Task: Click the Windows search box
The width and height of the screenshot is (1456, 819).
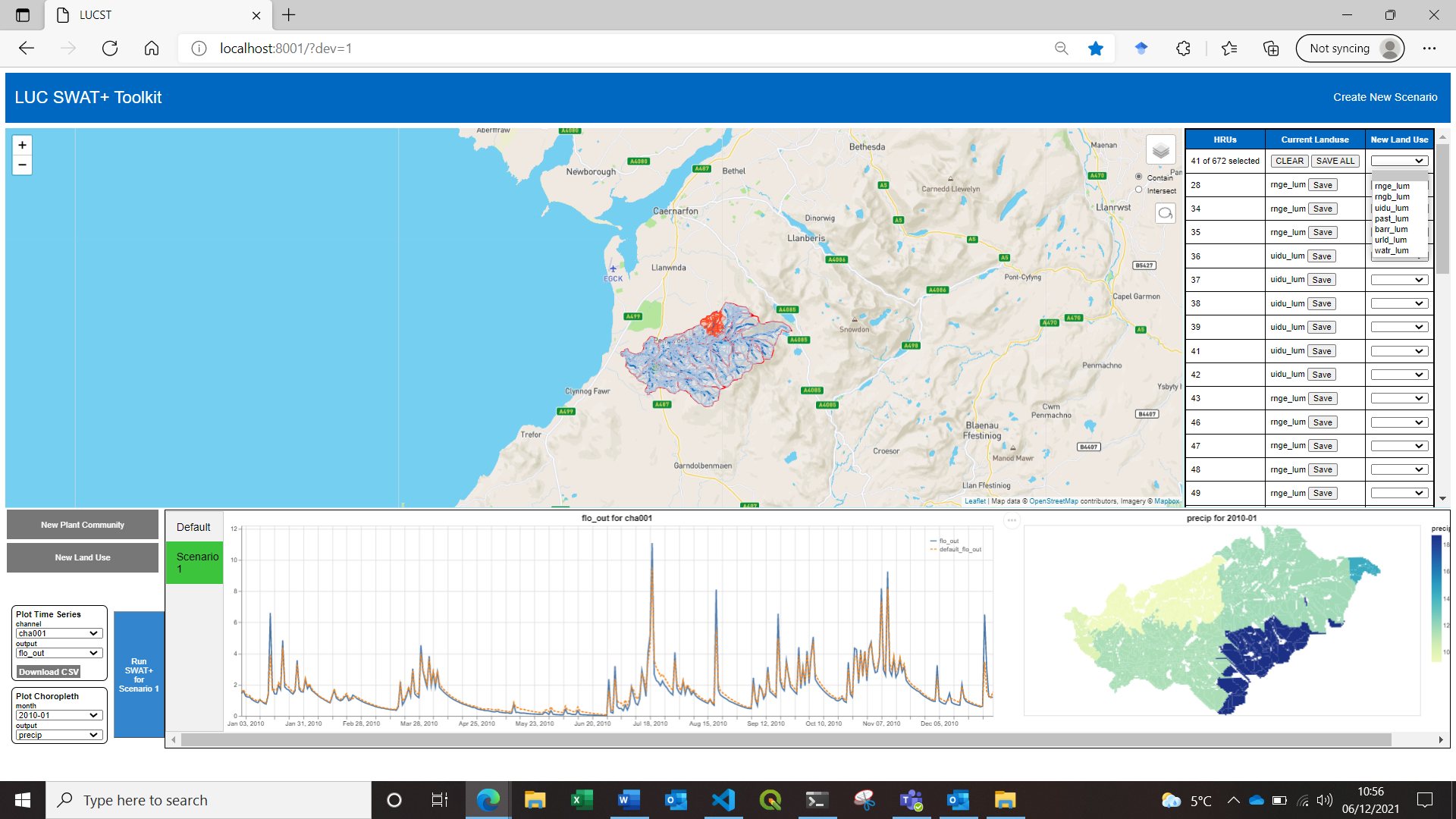Action: tap(209, 800)
